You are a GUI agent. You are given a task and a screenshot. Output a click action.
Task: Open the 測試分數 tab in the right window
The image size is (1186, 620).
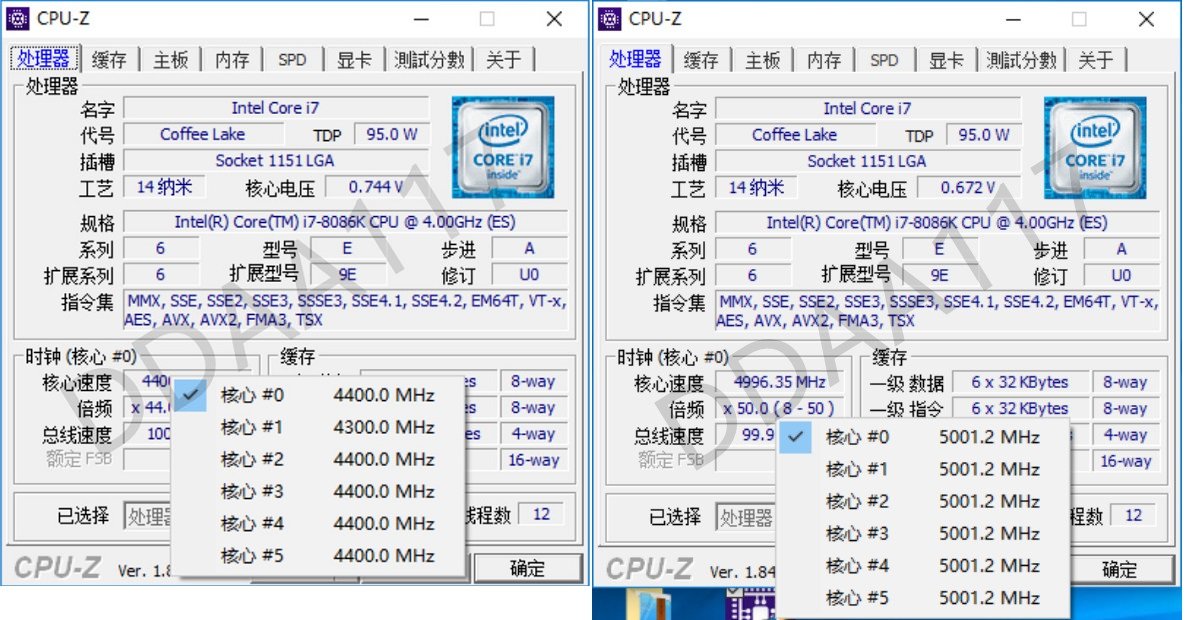point(1021,60)
